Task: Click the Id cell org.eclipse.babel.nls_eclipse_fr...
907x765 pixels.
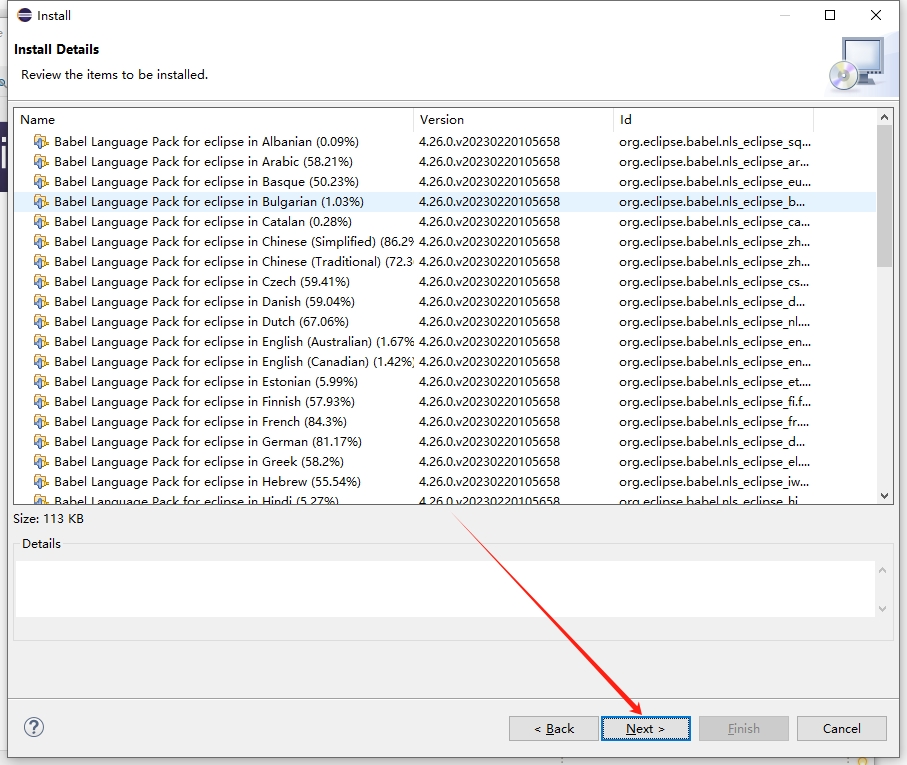Action: click(x=714, y=422)
